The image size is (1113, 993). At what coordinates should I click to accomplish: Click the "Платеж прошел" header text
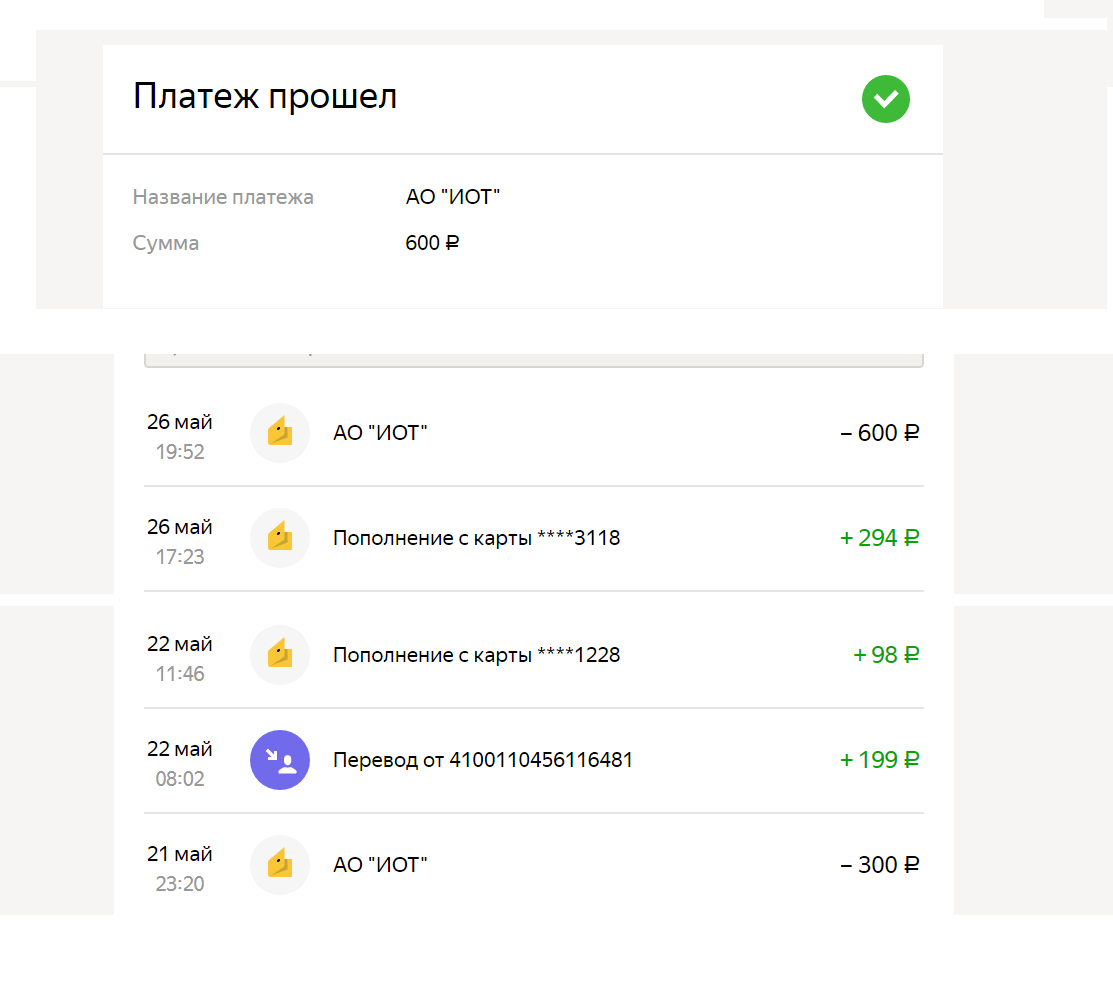(x=265, y=96)
